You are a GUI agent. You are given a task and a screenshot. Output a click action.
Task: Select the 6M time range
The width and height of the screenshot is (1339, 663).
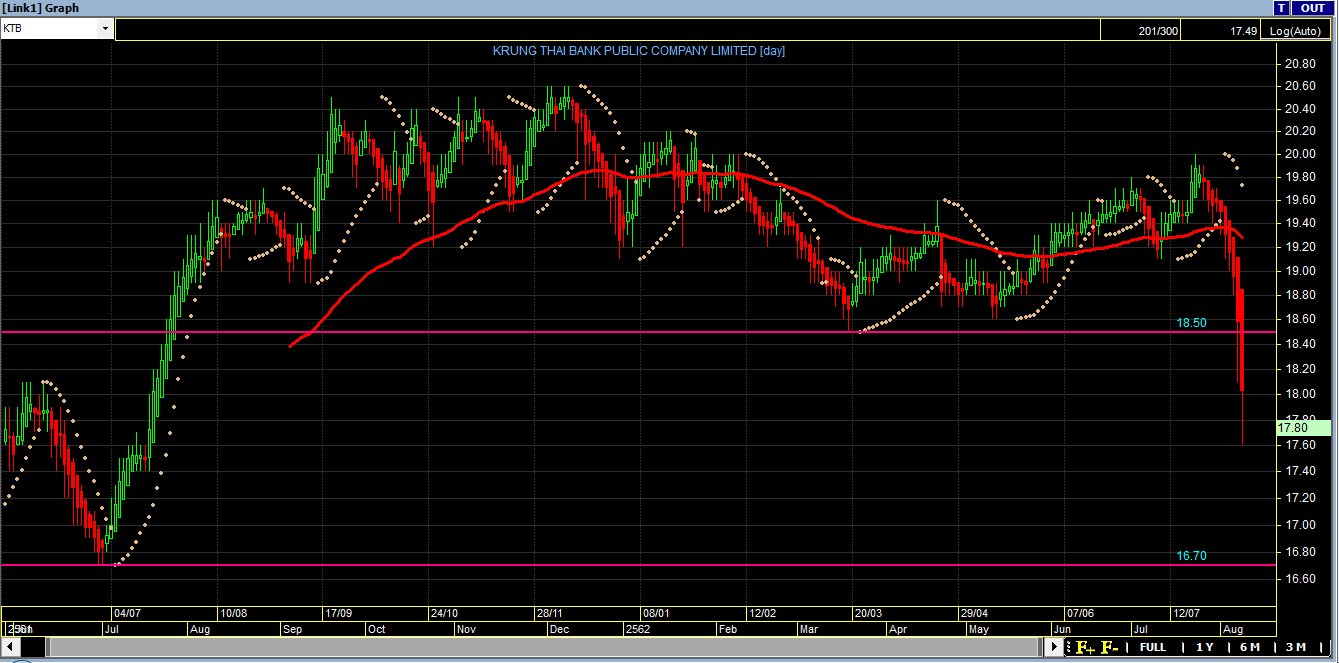(x=1250, y=647)
